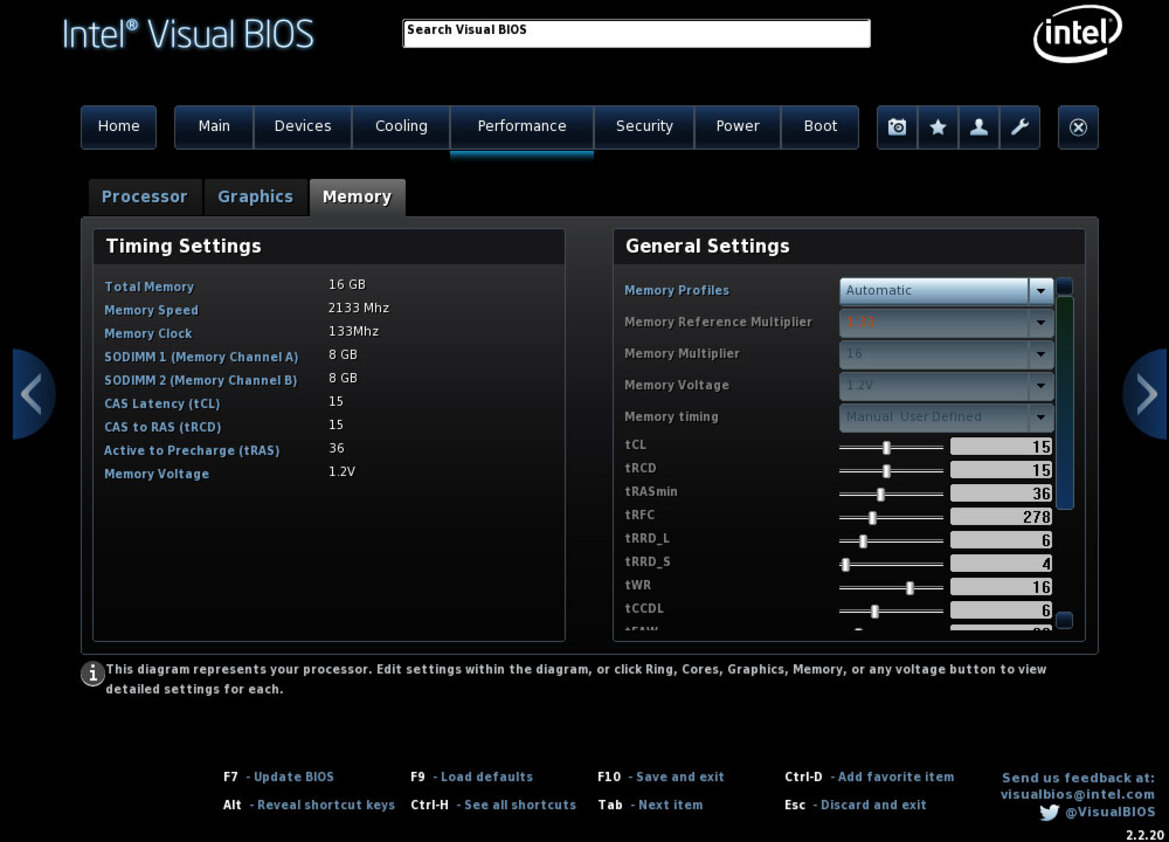Click the tCL value field showing 15
The width and height of the screenshot is (1169, 842).
coord(1001,447)
